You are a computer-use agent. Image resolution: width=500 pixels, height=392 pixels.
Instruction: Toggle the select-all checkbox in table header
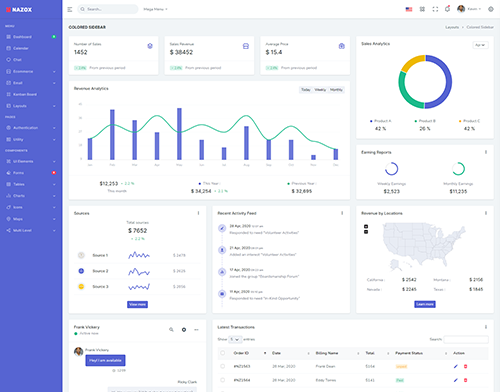click(x=223, y=353)
